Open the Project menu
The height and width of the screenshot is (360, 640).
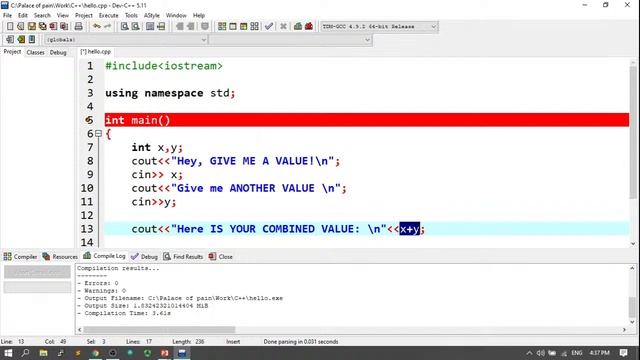coord(84,16)
